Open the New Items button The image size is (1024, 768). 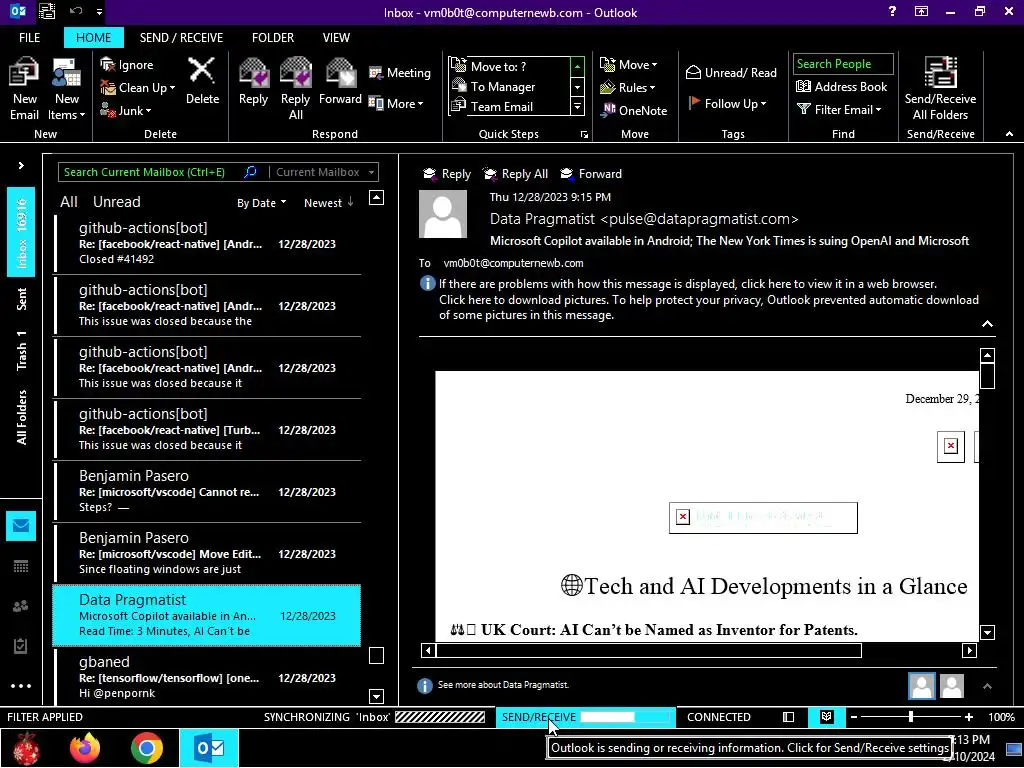(x=67, y=89)
